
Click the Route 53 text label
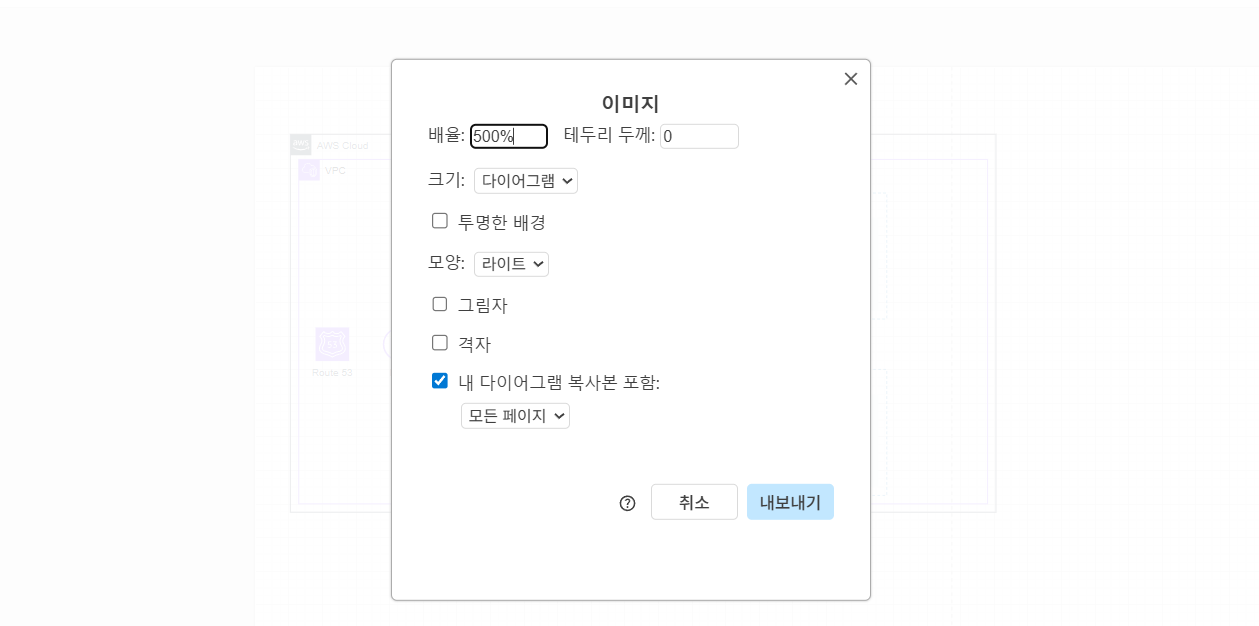(x=332, y=372)
